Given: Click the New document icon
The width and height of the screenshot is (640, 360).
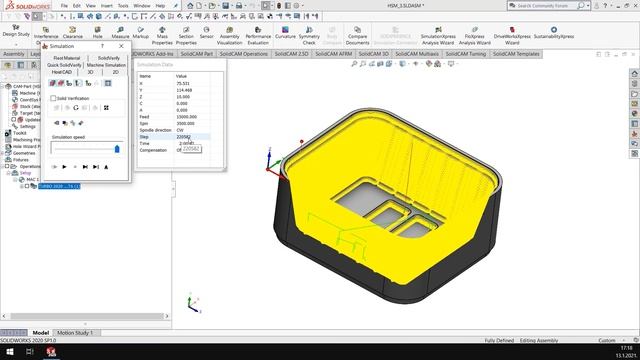Looking at the screenshot, I should [199, 6].
